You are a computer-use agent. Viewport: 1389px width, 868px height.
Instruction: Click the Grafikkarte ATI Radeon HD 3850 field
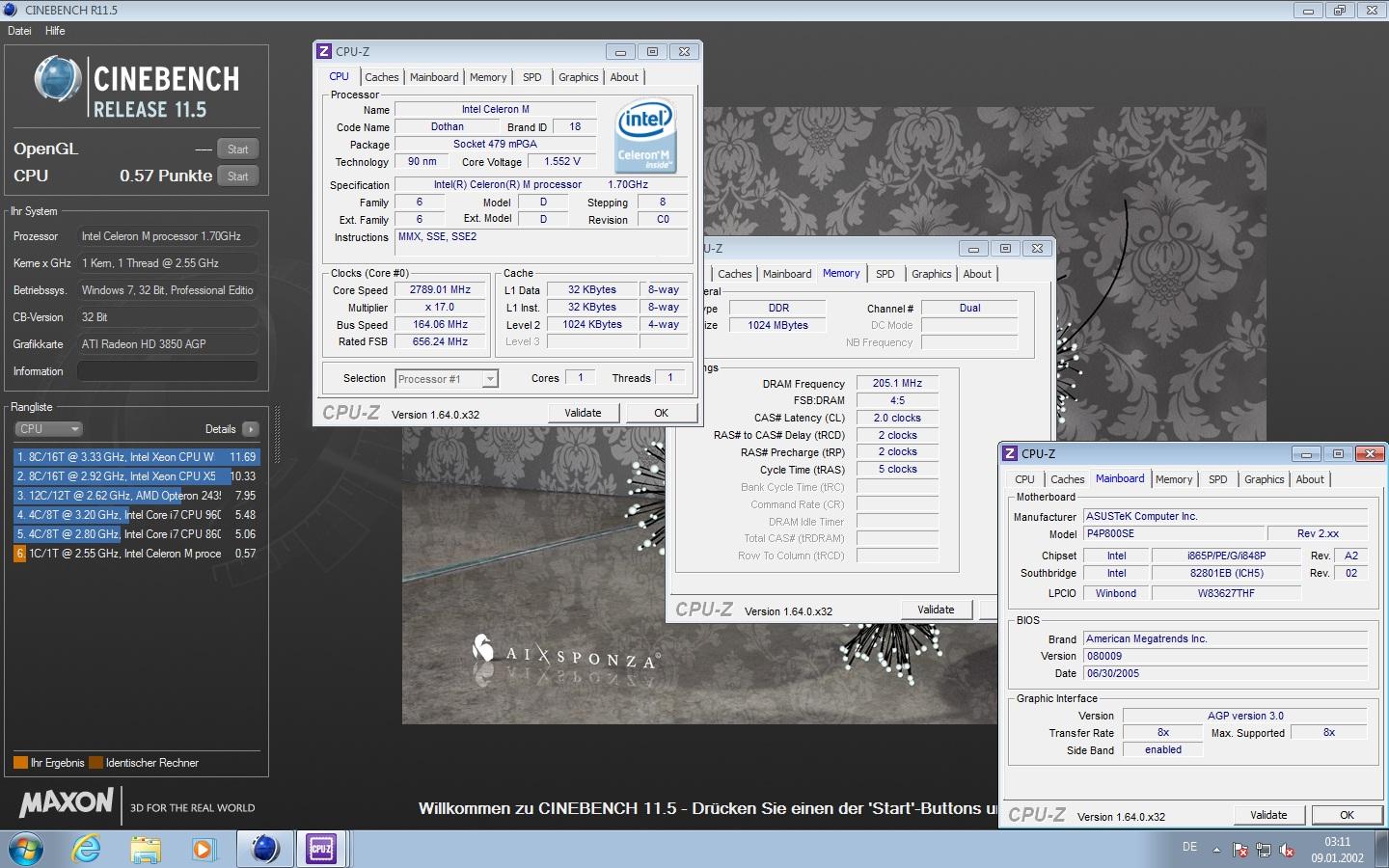coord(167,344)
